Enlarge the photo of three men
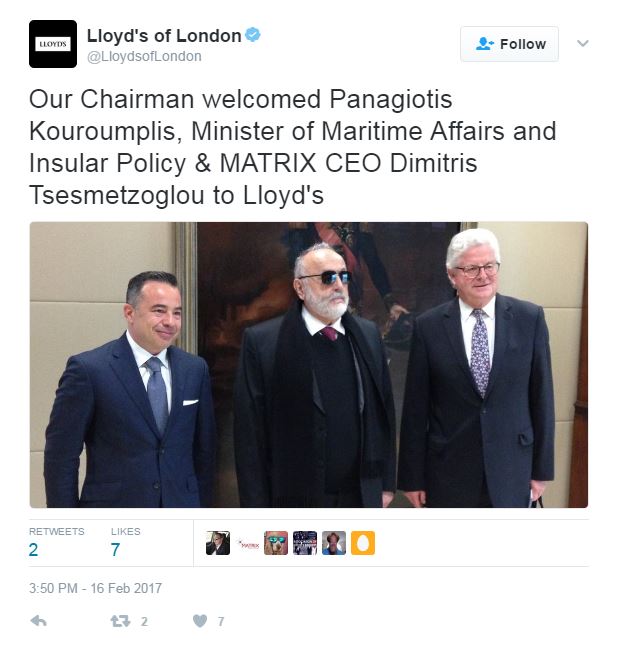 click(309, 365)
